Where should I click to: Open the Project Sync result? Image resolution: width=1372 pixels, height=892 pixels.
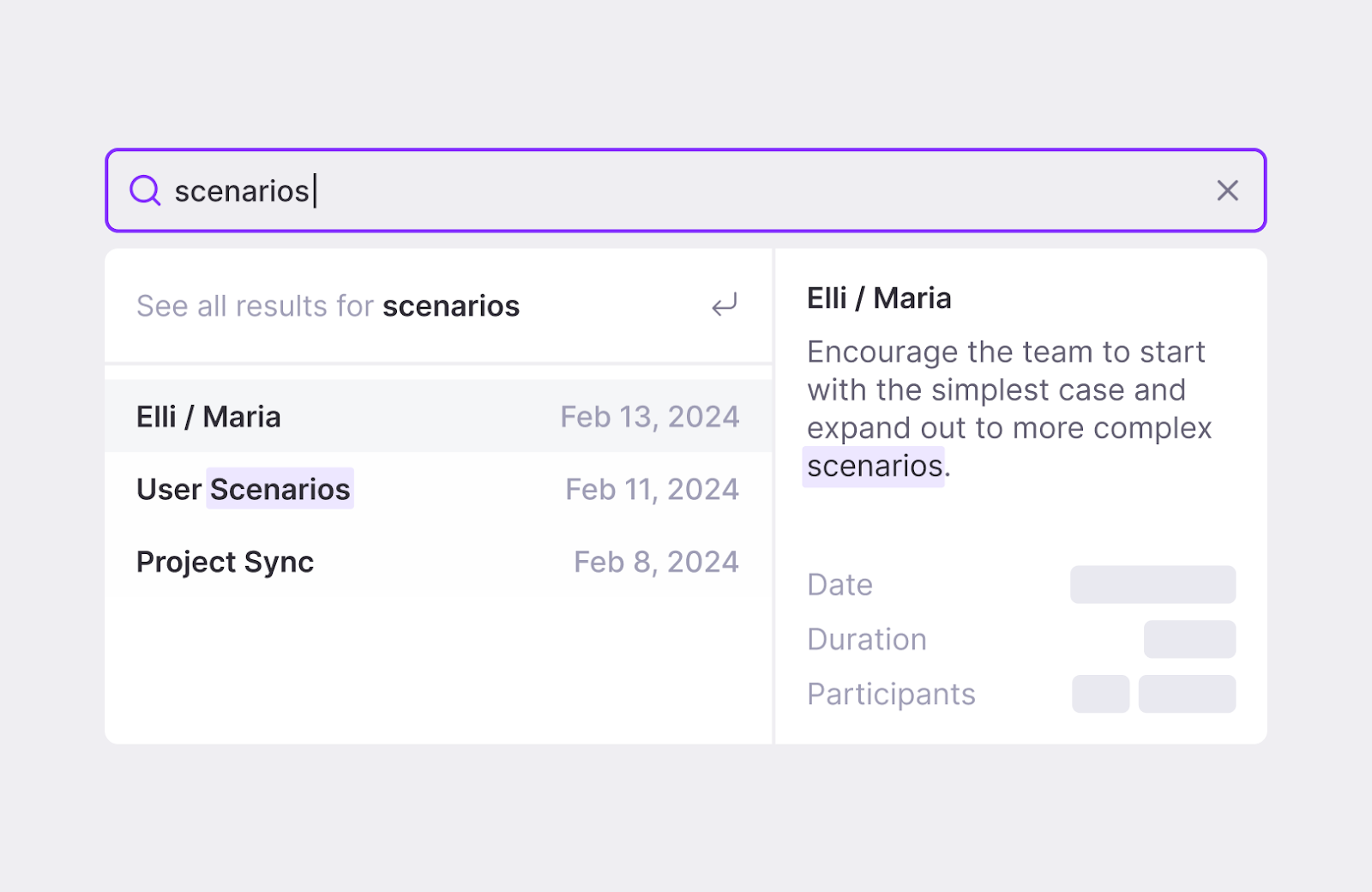pos(438,562)
